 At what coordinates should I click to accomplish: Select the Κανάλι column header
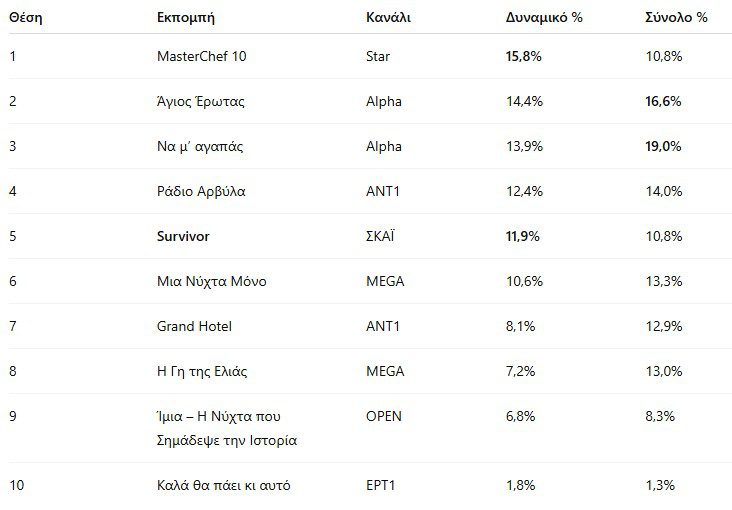pyautogui.click(x=389, y=18)
